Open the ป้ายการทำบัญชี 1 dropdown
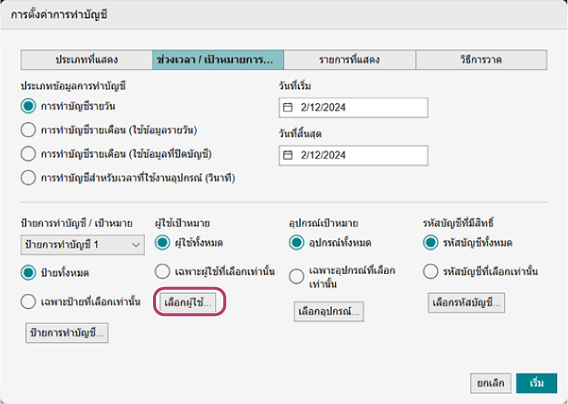Image resolution: width=568 pixels, height=404 pixels. [83, 245]
